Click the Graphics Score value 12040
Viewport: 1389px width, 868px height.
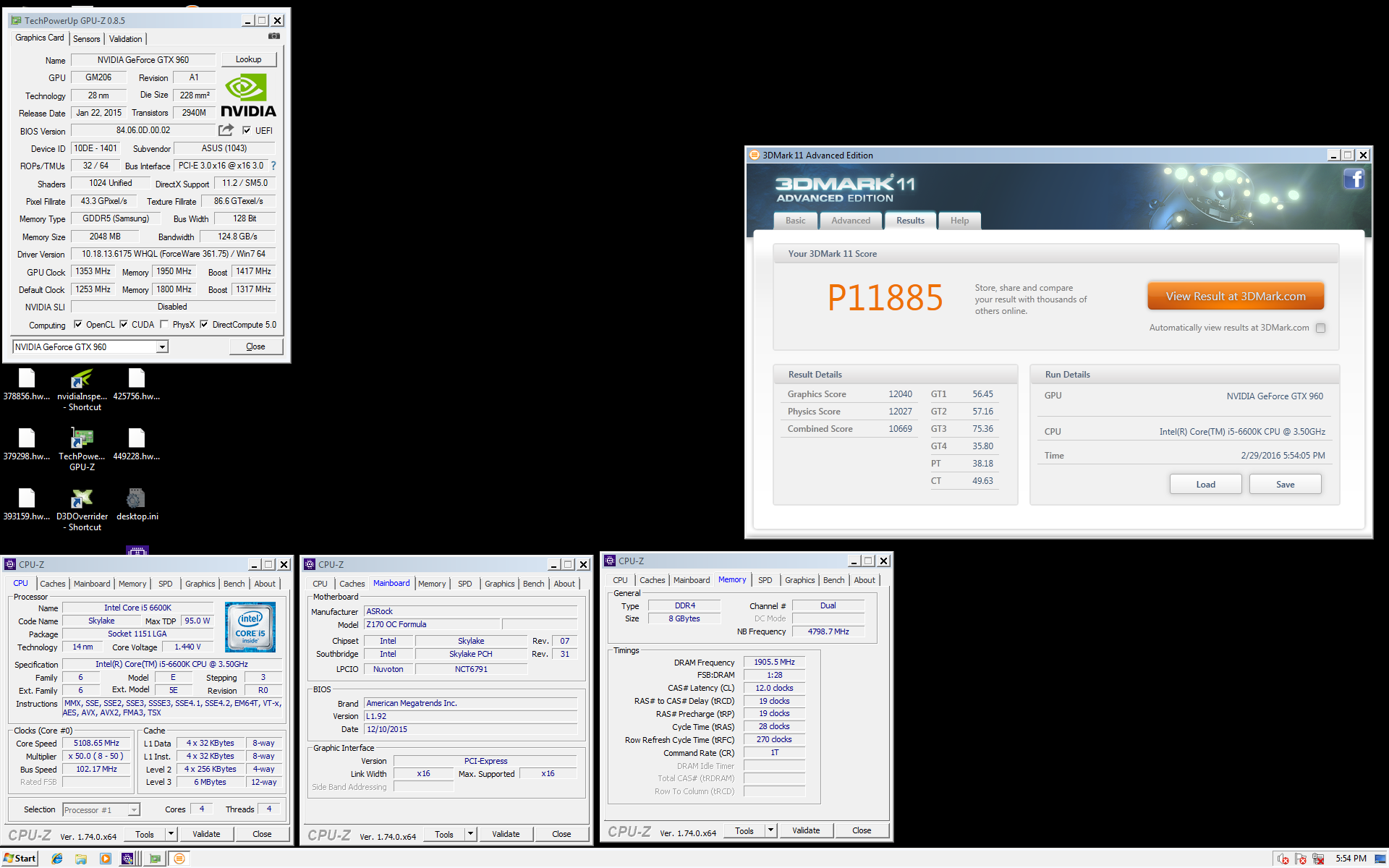[900, 394]
